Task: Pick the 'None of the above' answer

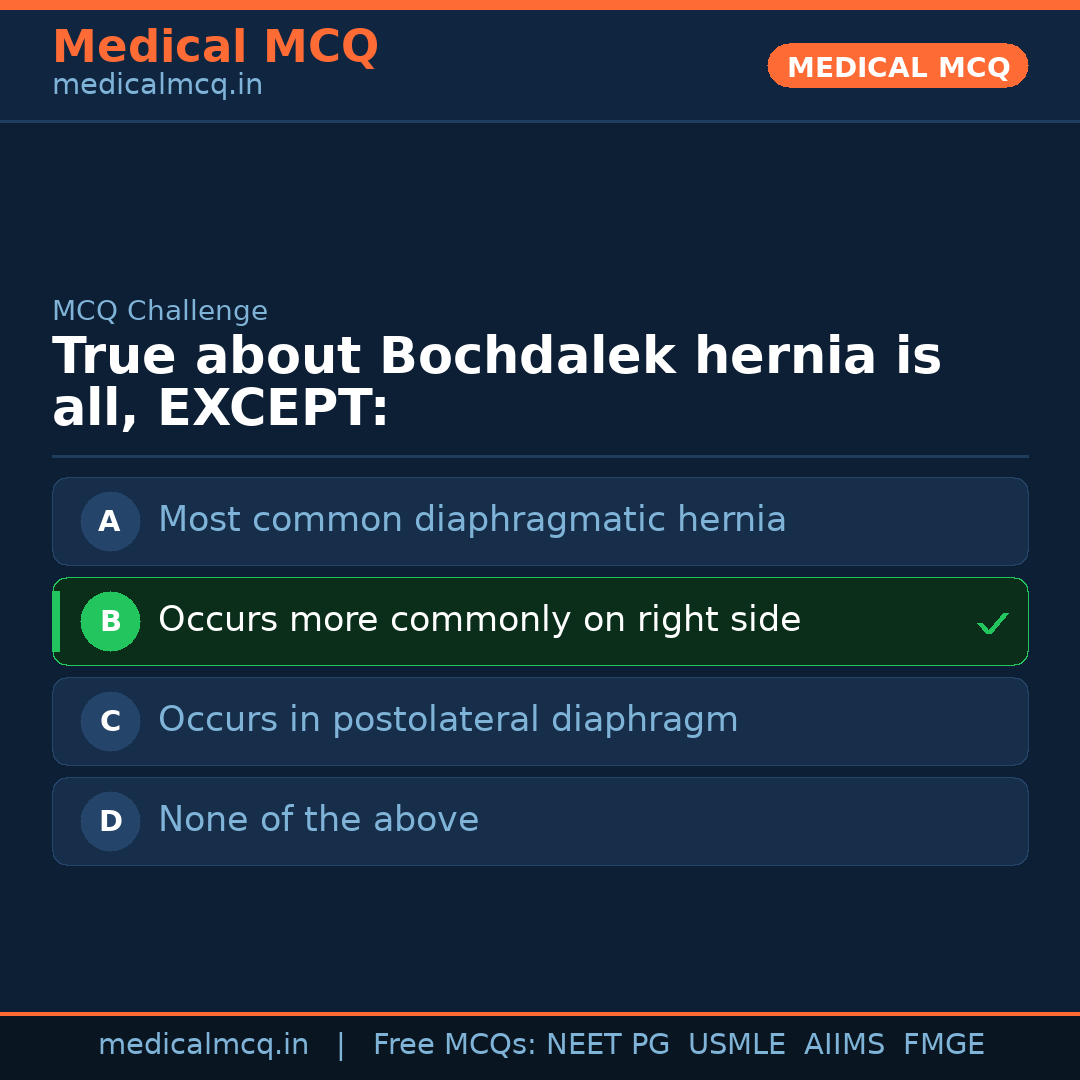Action: 318,820
